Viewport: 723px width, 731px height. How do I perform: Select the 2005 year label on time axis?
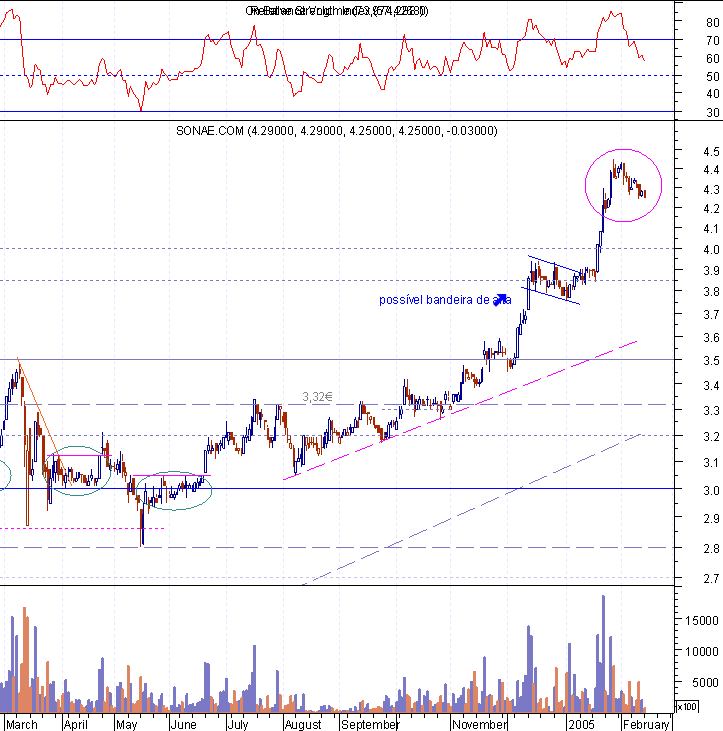pos(581,724)
